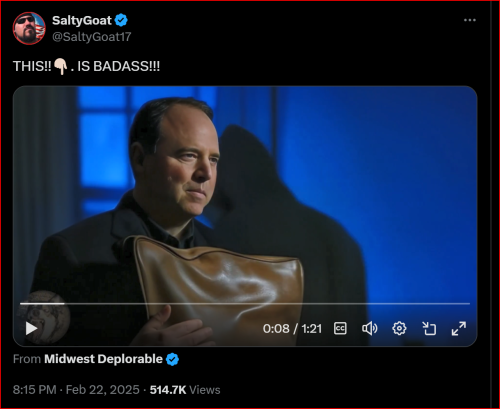Image resolution: width=500 pixels, height=409 pixels.
Task: Click the @SaltyGoat17 handle
Action: [92, 37]
